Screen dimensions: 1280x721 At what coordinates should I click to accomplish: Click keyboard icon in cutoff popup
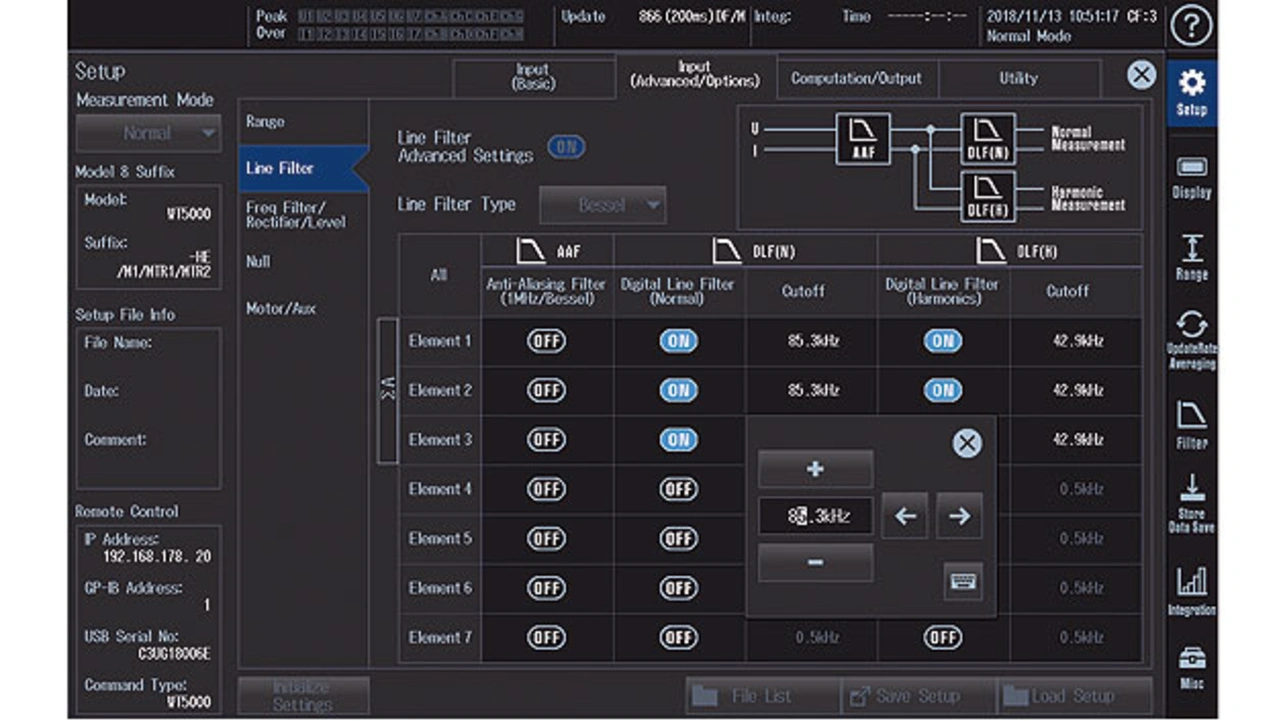point(963,581)
